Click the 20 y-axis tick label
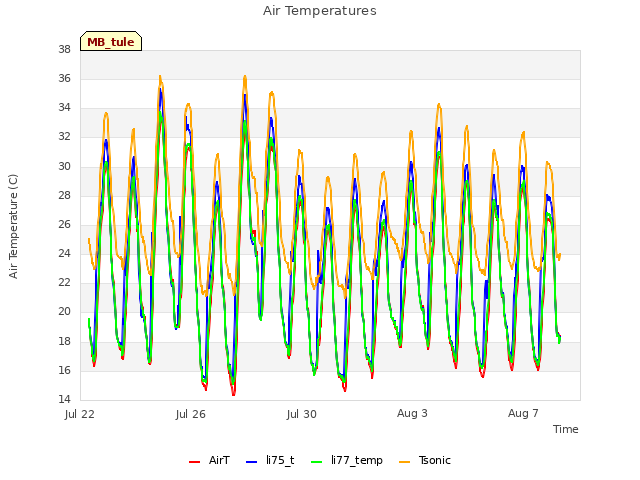This screenshot has height=480, width=640. tap(64, 312)
